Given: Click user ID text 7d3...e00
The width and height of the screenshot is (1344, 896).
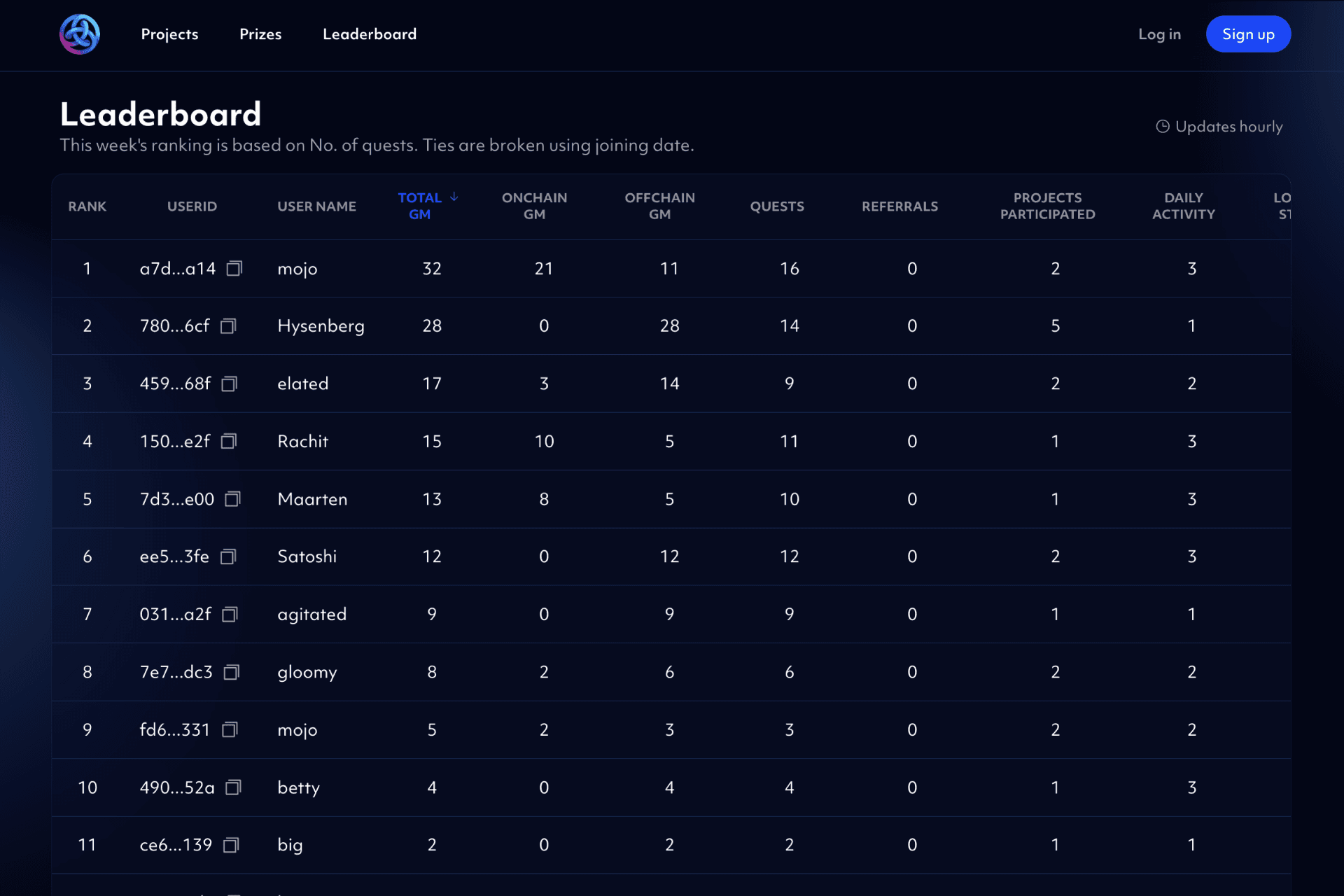Looking at the screenshot, I should point(177,499).
